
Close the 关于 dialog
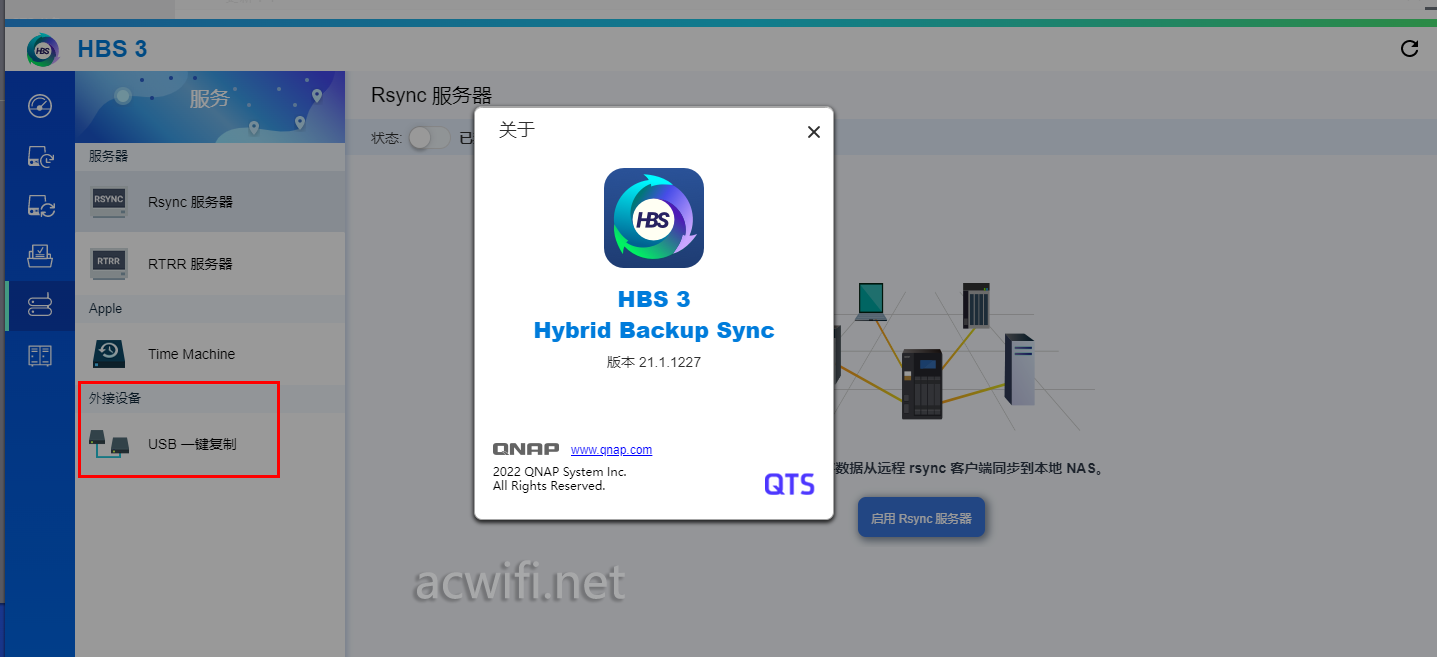(814, 132)
